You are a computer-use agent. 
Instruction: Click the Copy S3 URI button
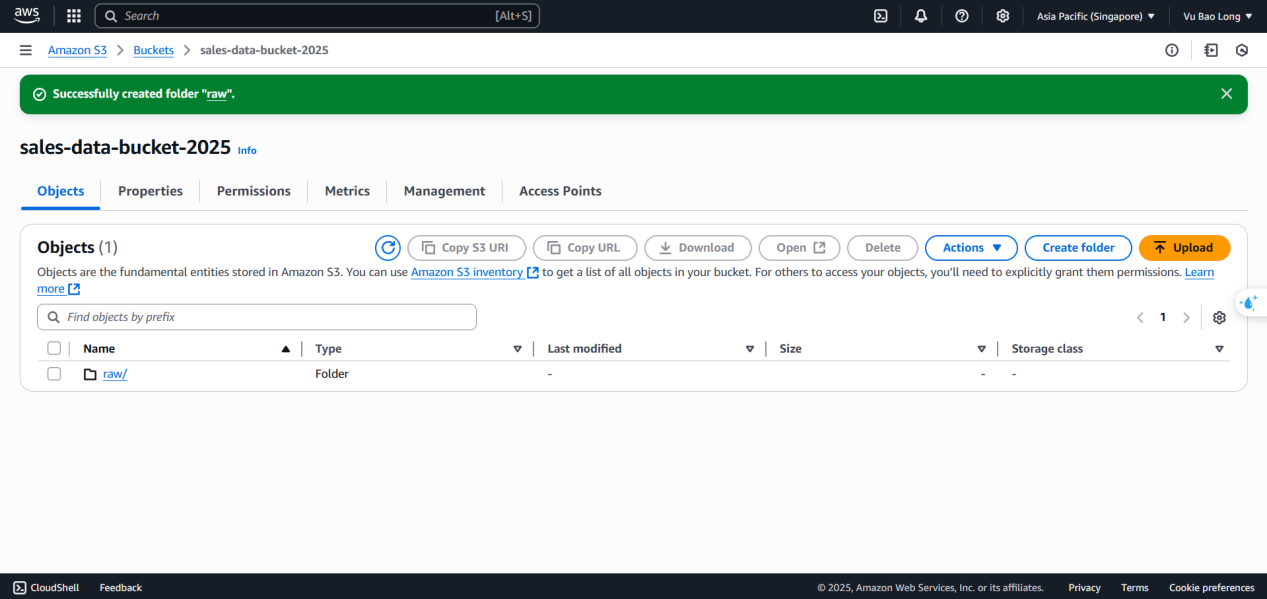pyautogui.click(x=465, y=248)
